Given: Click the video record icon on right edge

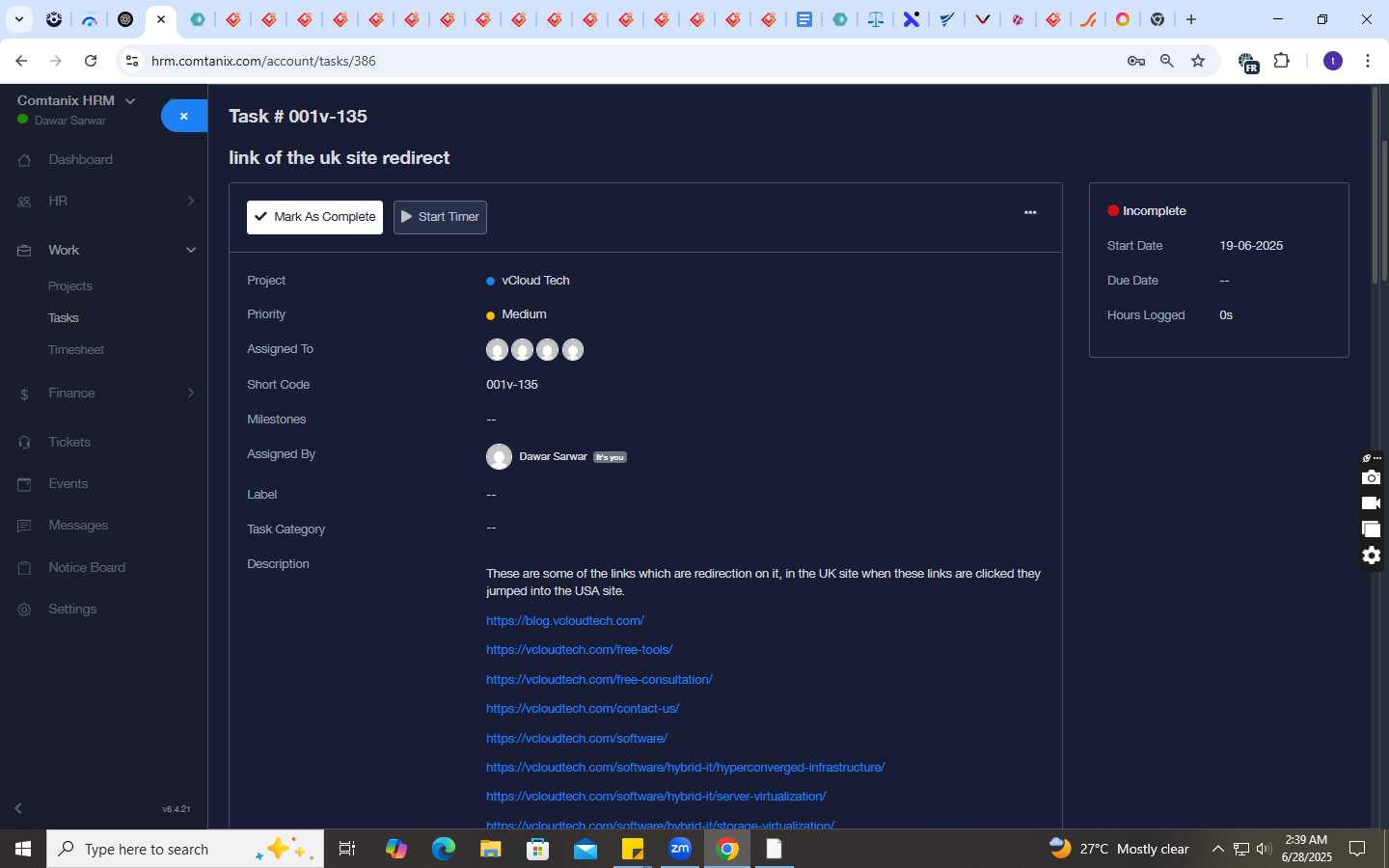Looking at the screenshot, I should tap(1371, 503).
